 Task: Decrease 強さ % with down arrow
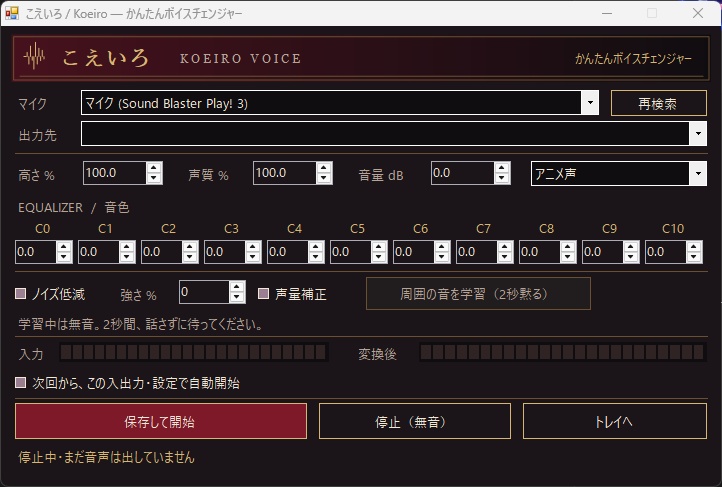pos(237,297)
